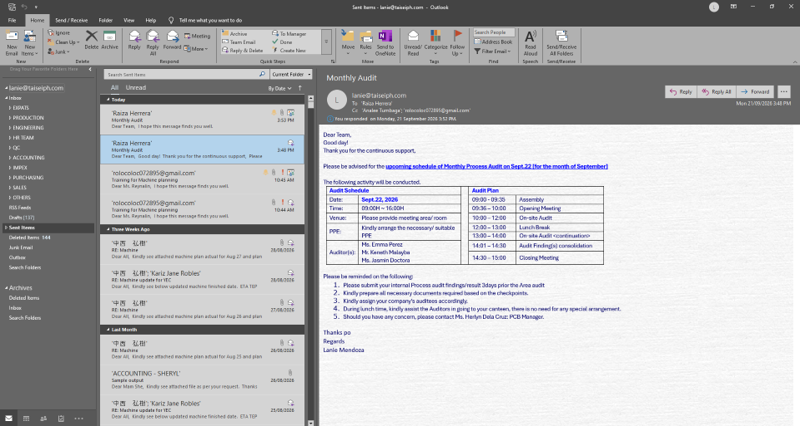The image size is (800, 426).
Task: Click Send to OneNote icon
Action: [385, 43]
